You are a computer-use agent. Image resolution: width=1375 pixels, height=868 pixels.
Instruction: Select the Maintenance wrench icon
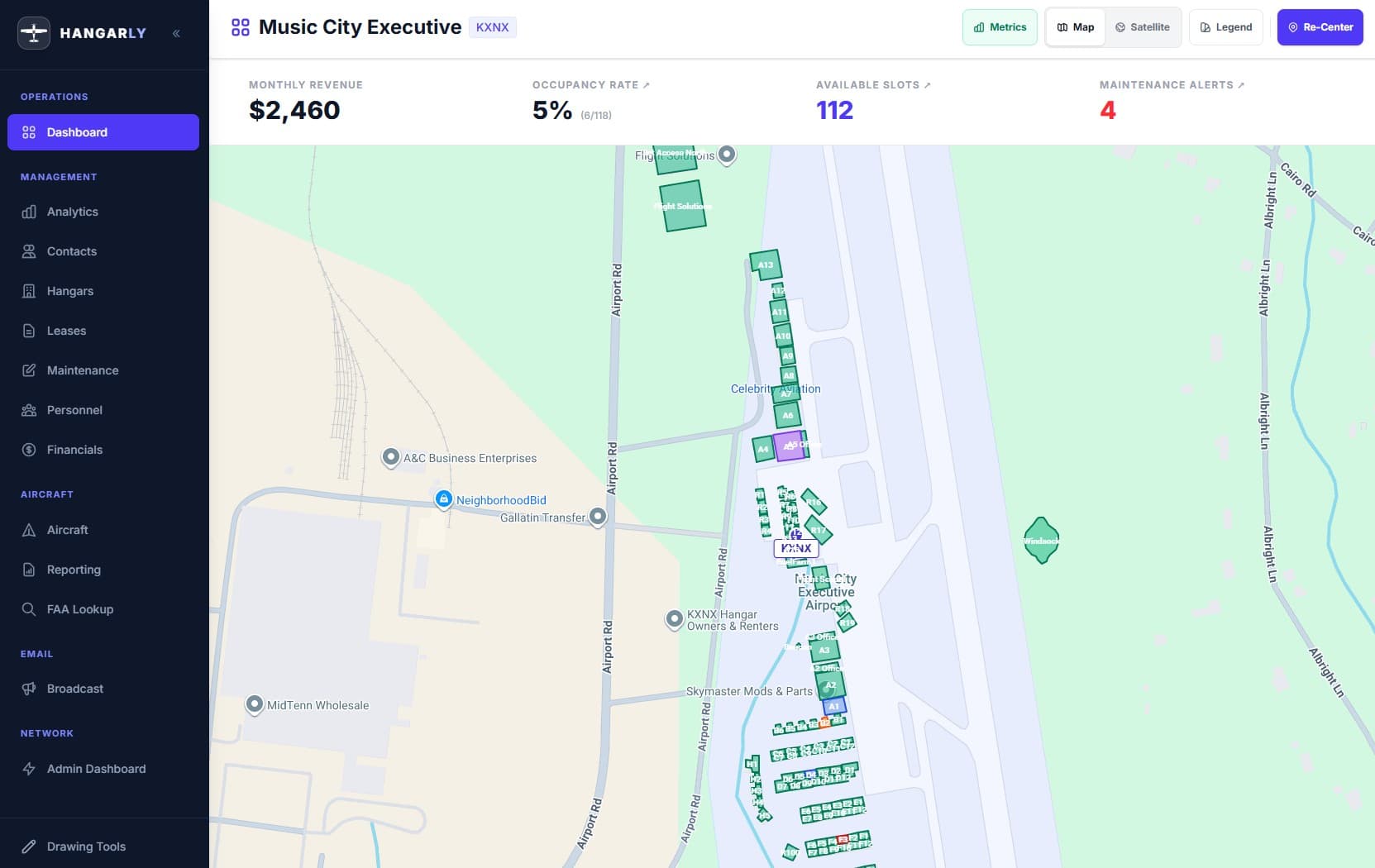(29, 370)
